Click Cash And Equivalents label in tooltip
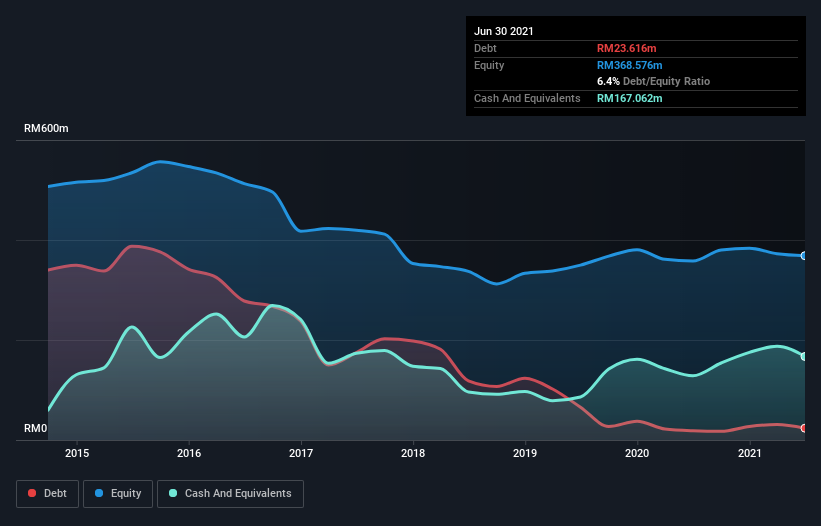 527,98
